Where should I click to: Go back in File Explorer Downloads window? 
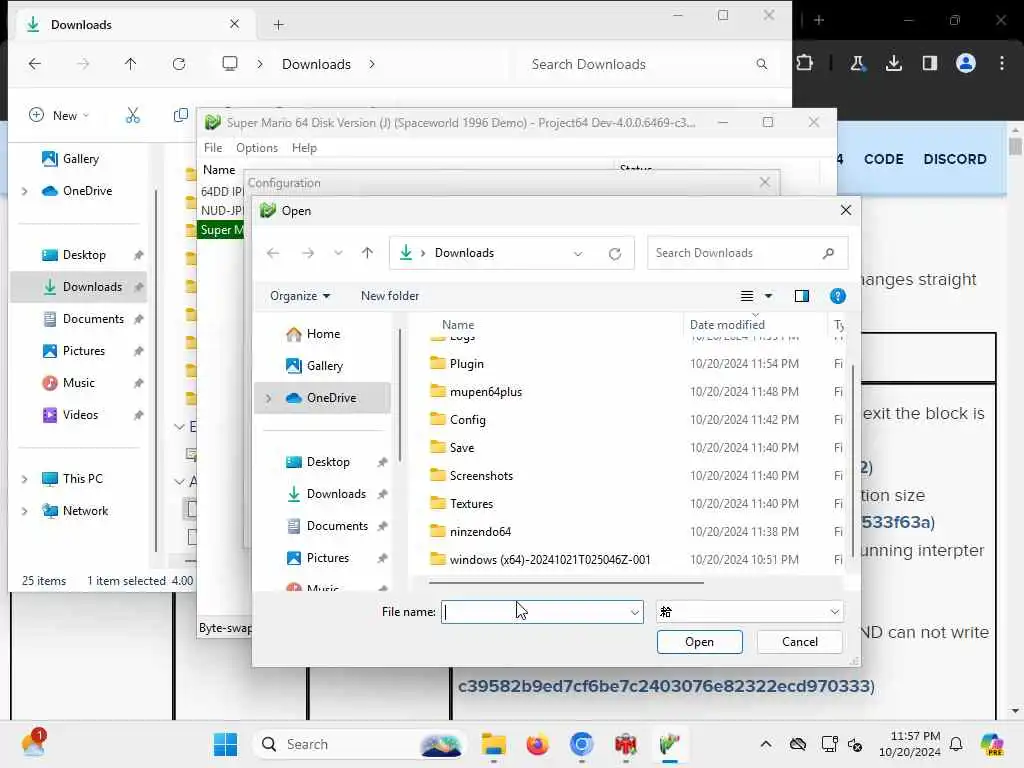35,64
